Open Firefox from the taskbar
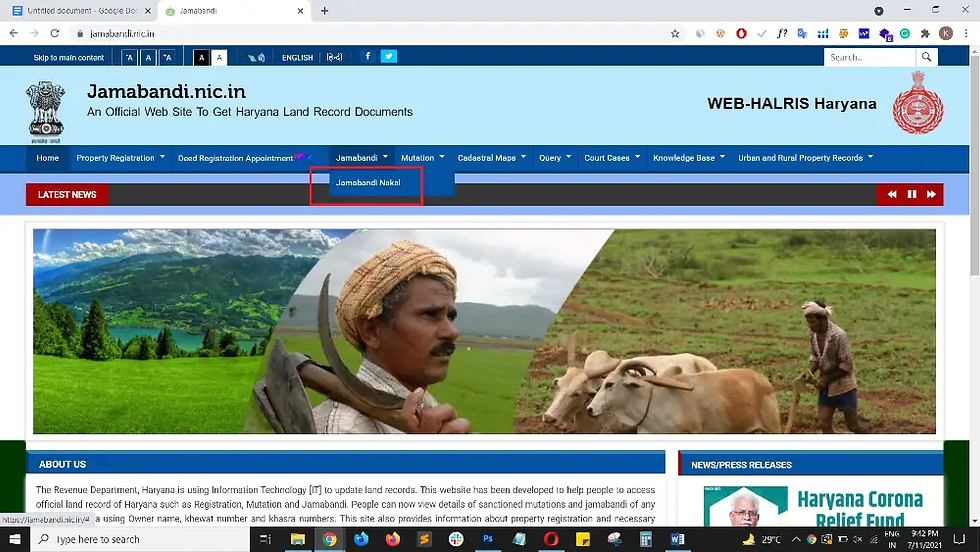Viewport: 980px width, 552px height. (392, 539)
